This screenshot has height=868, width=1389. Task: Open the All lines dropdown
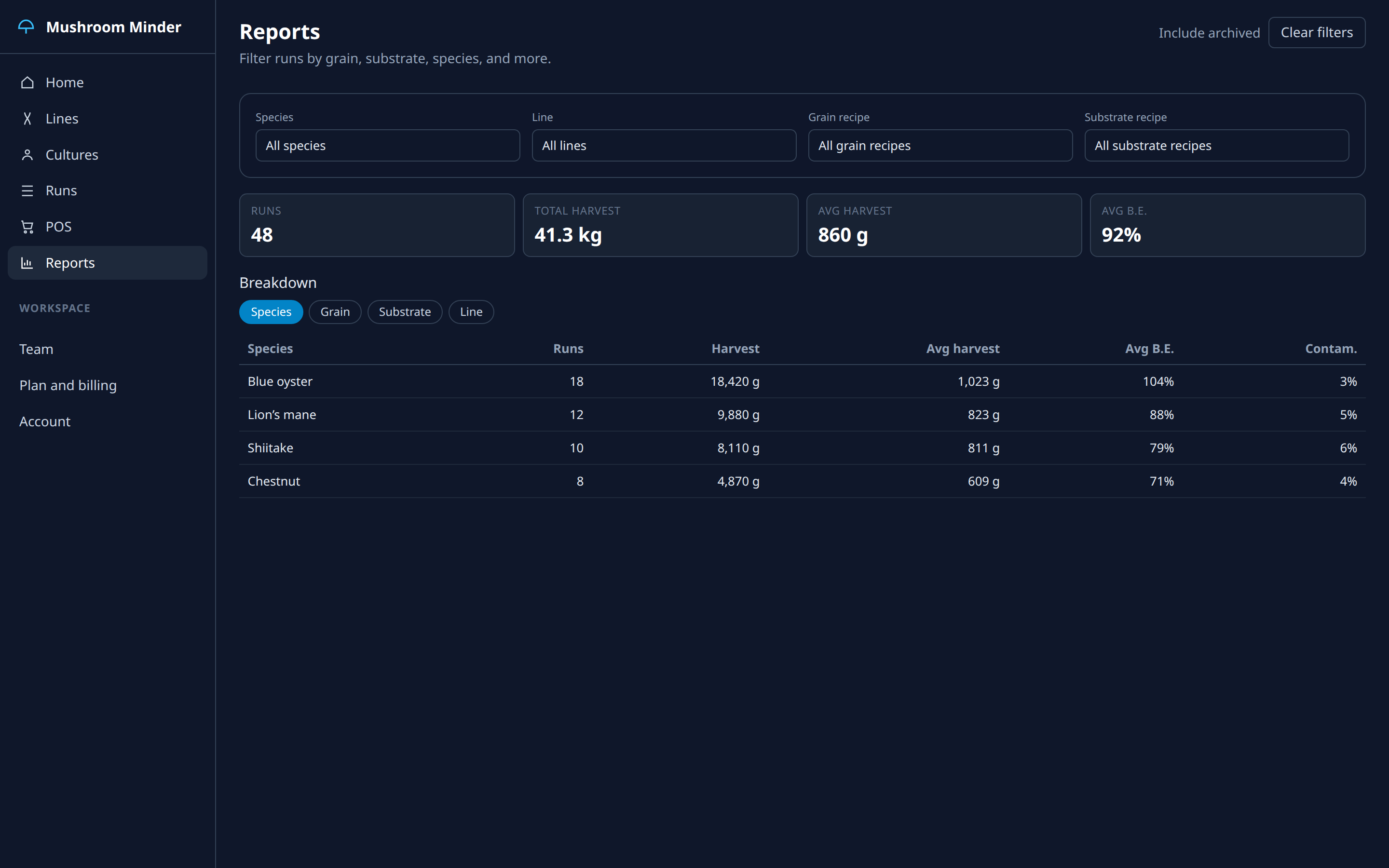coord(664,145)
